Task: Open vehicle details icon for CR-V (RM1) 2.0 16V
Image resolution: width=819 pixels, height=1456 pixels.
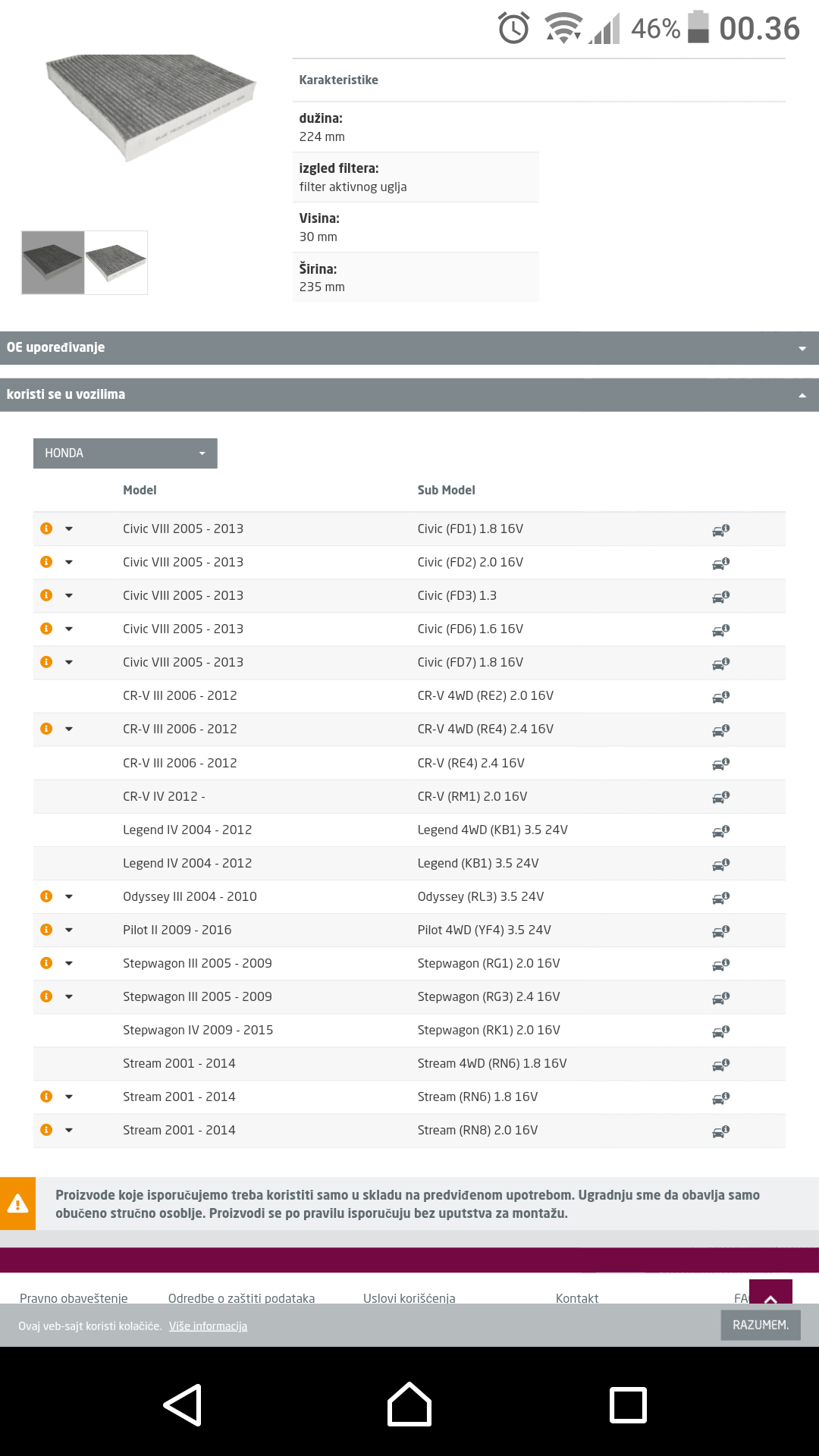Action: click(720, 797)
